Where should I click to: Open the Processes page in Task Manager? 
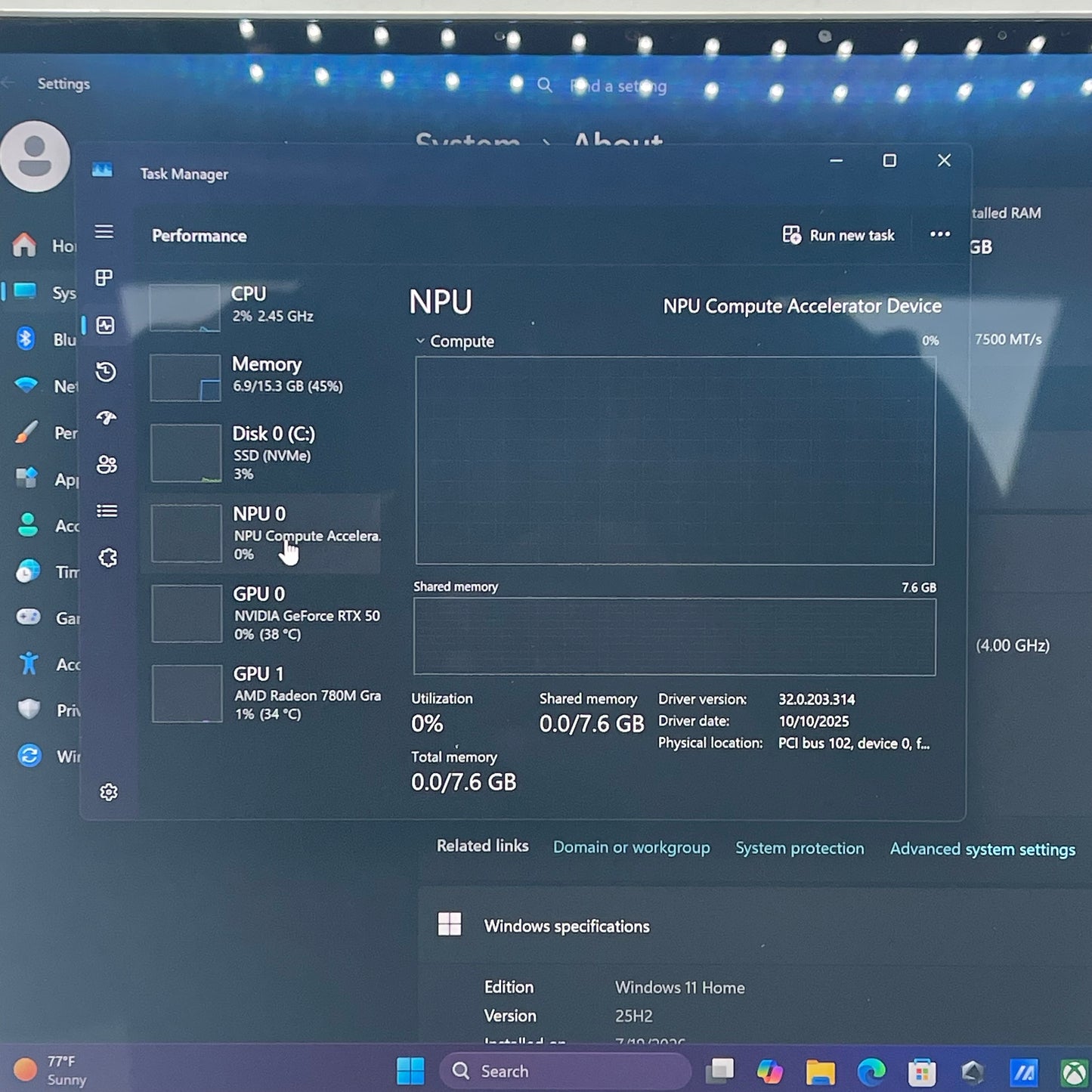(104, 278)
